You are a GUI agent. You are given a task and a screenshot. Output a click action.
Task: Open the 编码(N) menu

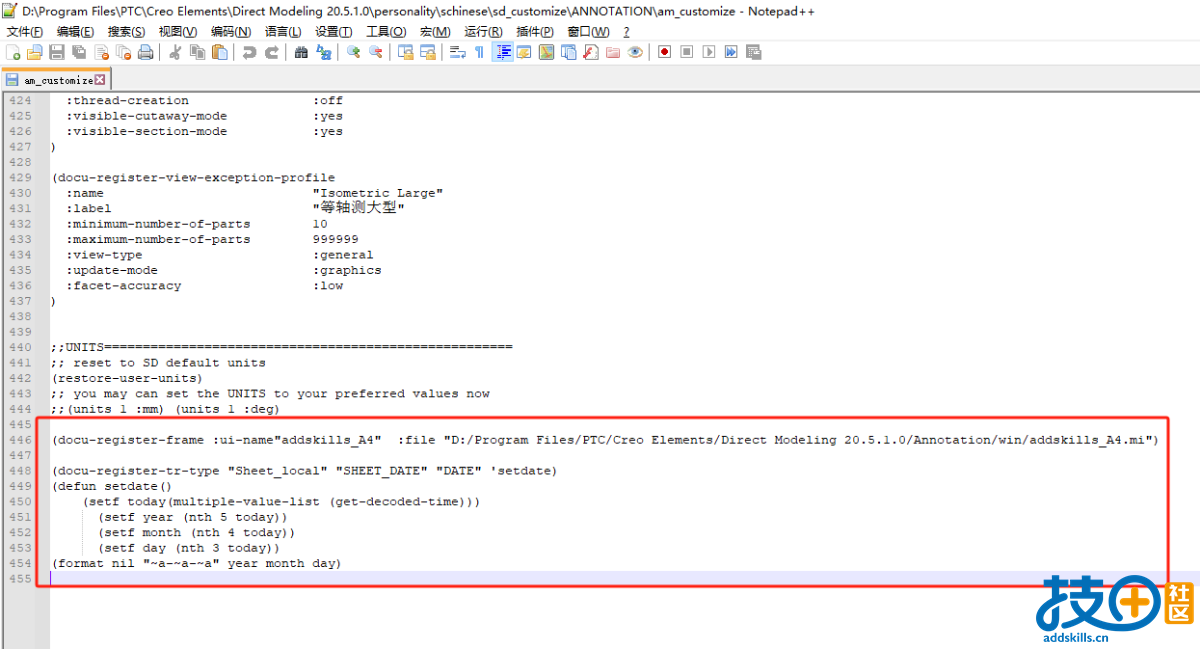click(231, 32)
